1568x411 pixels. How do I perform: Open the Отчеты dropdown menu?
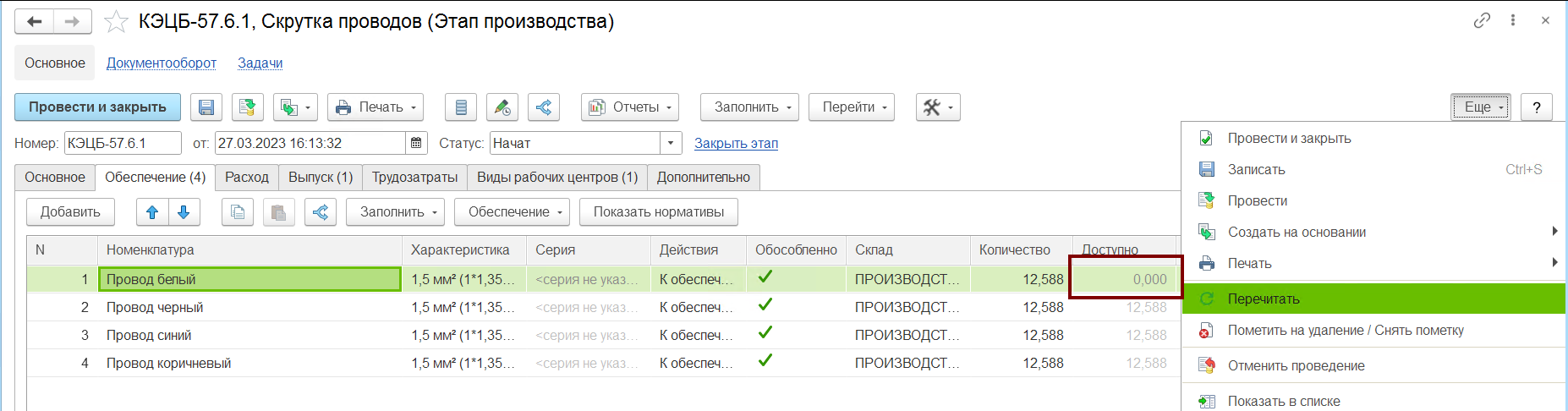coord(630,107)
